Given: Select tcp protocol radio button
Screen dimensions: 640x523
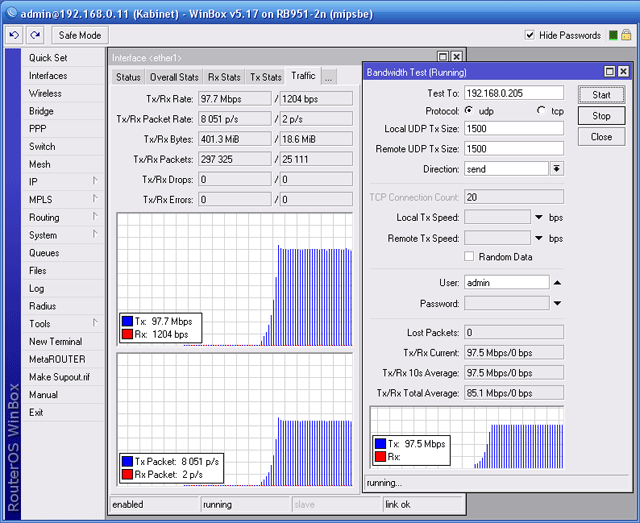Looking at the screenshot, I should tap(541, 110).
